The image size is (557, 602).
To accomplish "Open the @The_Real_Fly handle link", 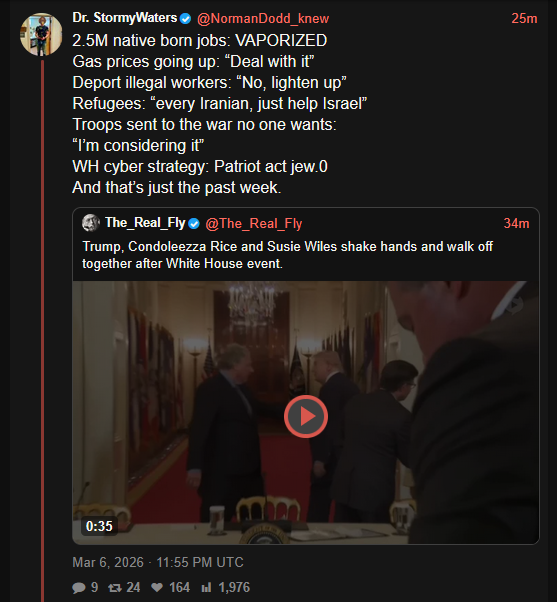I will coord(254,223).
